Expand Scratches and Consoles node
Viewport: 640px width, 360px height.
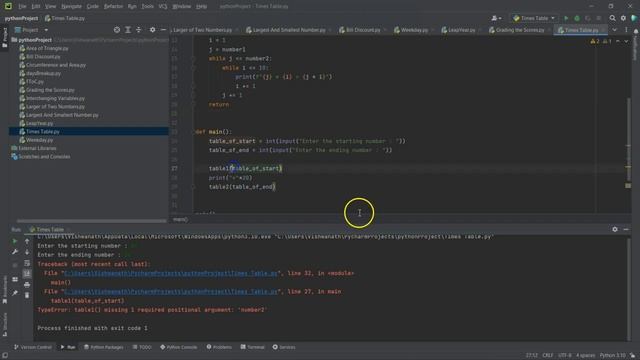41,156
